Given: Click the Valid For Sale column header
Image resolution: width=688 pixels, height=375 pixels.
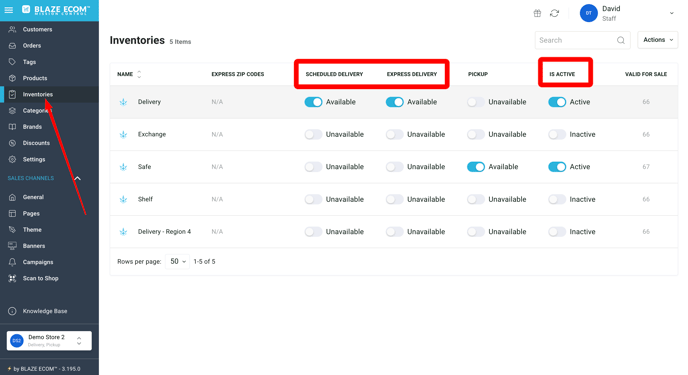Looking at the screenshot, I should point(646,75).
